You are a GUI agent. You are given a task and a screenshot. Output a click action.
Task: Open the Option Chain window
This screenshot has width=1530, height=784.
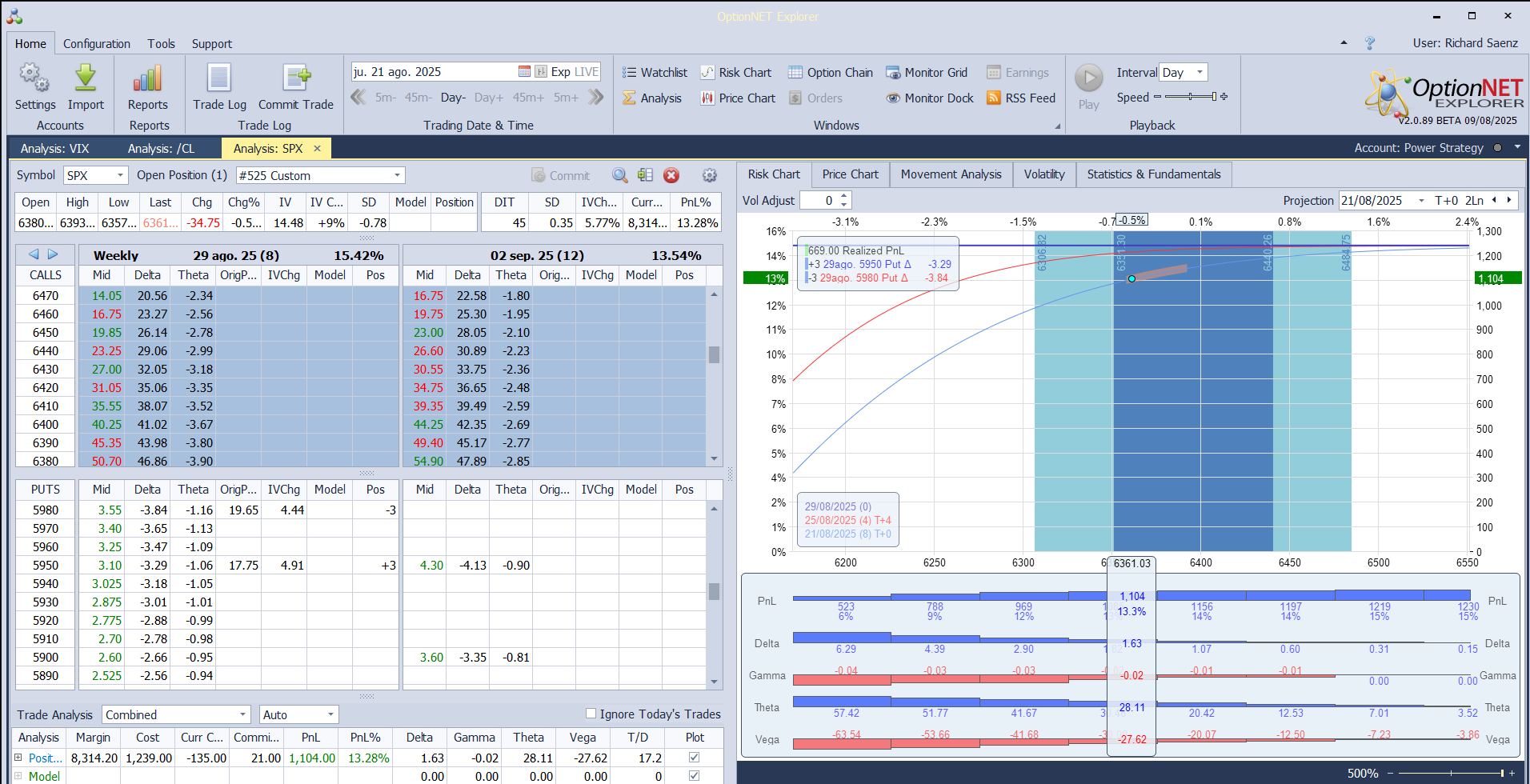point(831,73)
